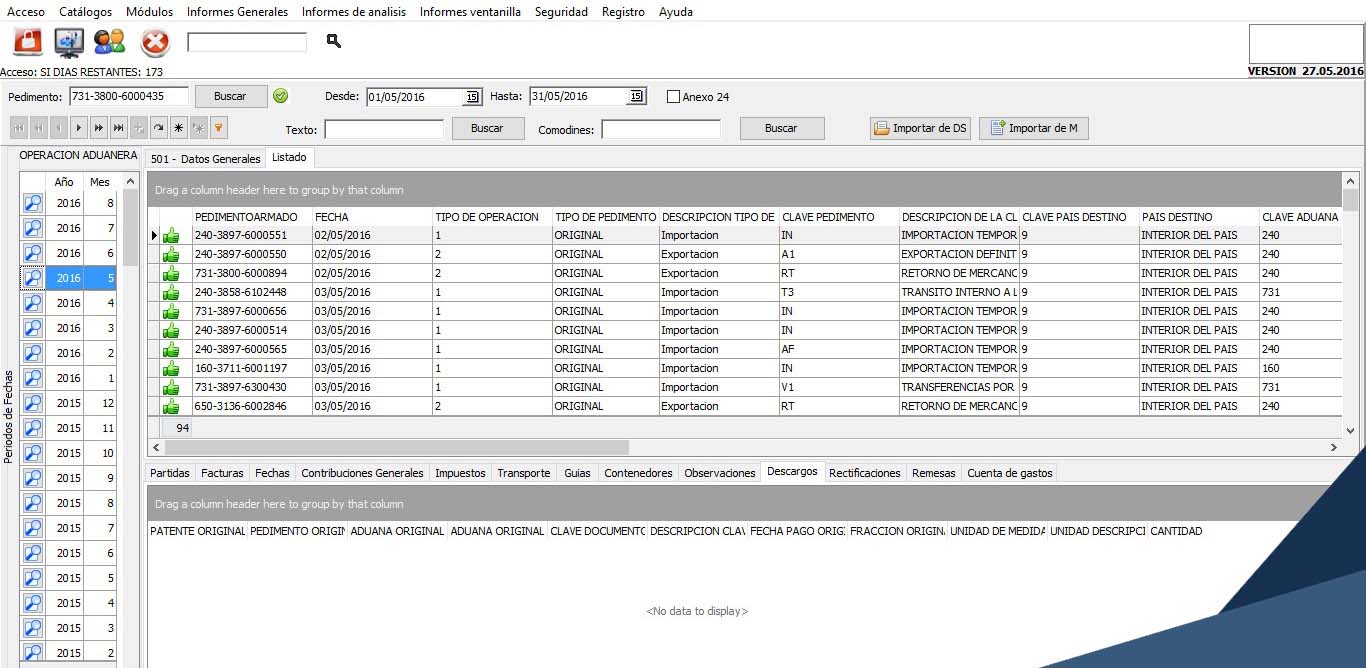Click the Comodines text input field
Viewport: 1366px width, 668px height.
tap(660, 129)
